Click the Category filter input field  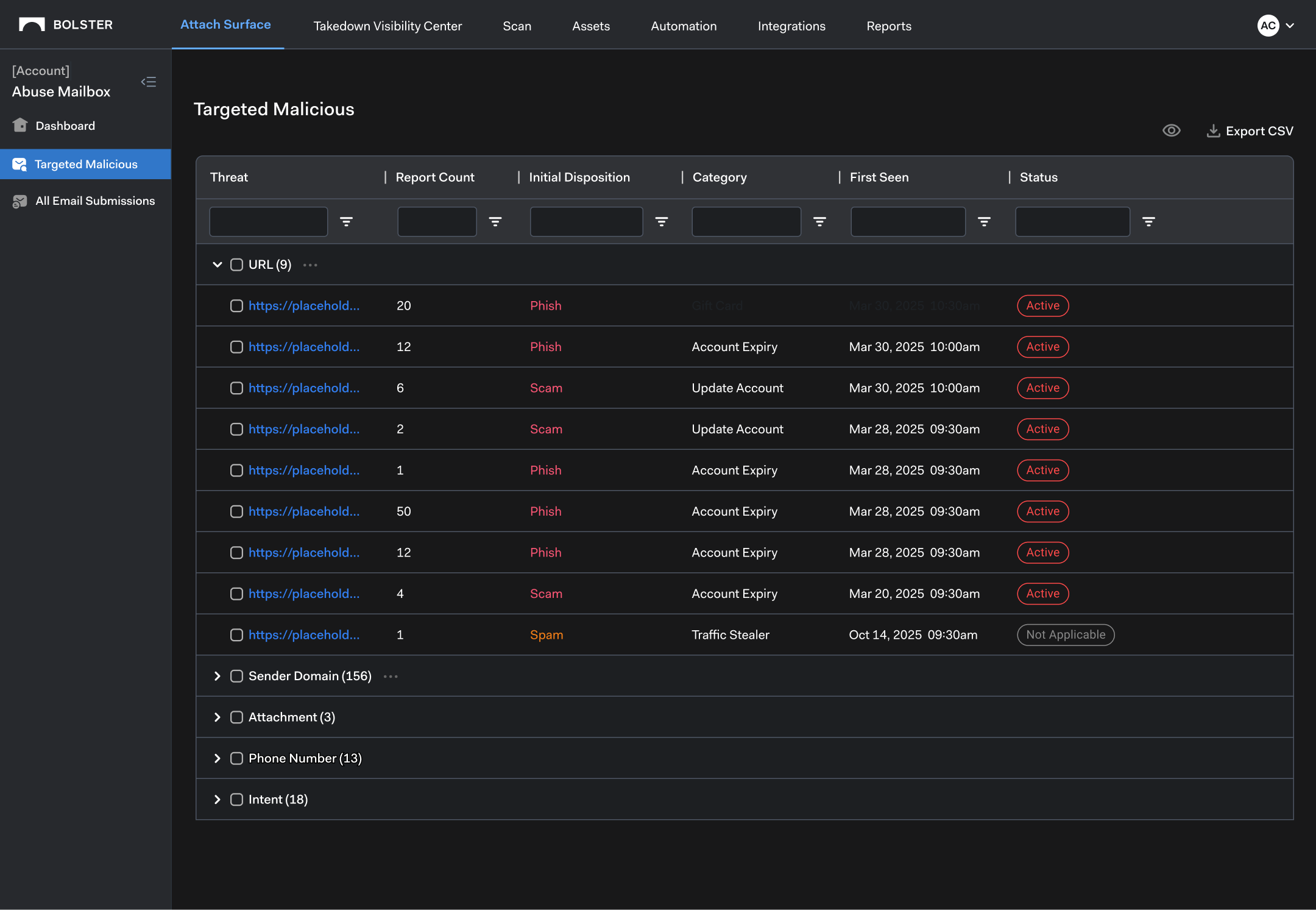click(x=746, y=222)
